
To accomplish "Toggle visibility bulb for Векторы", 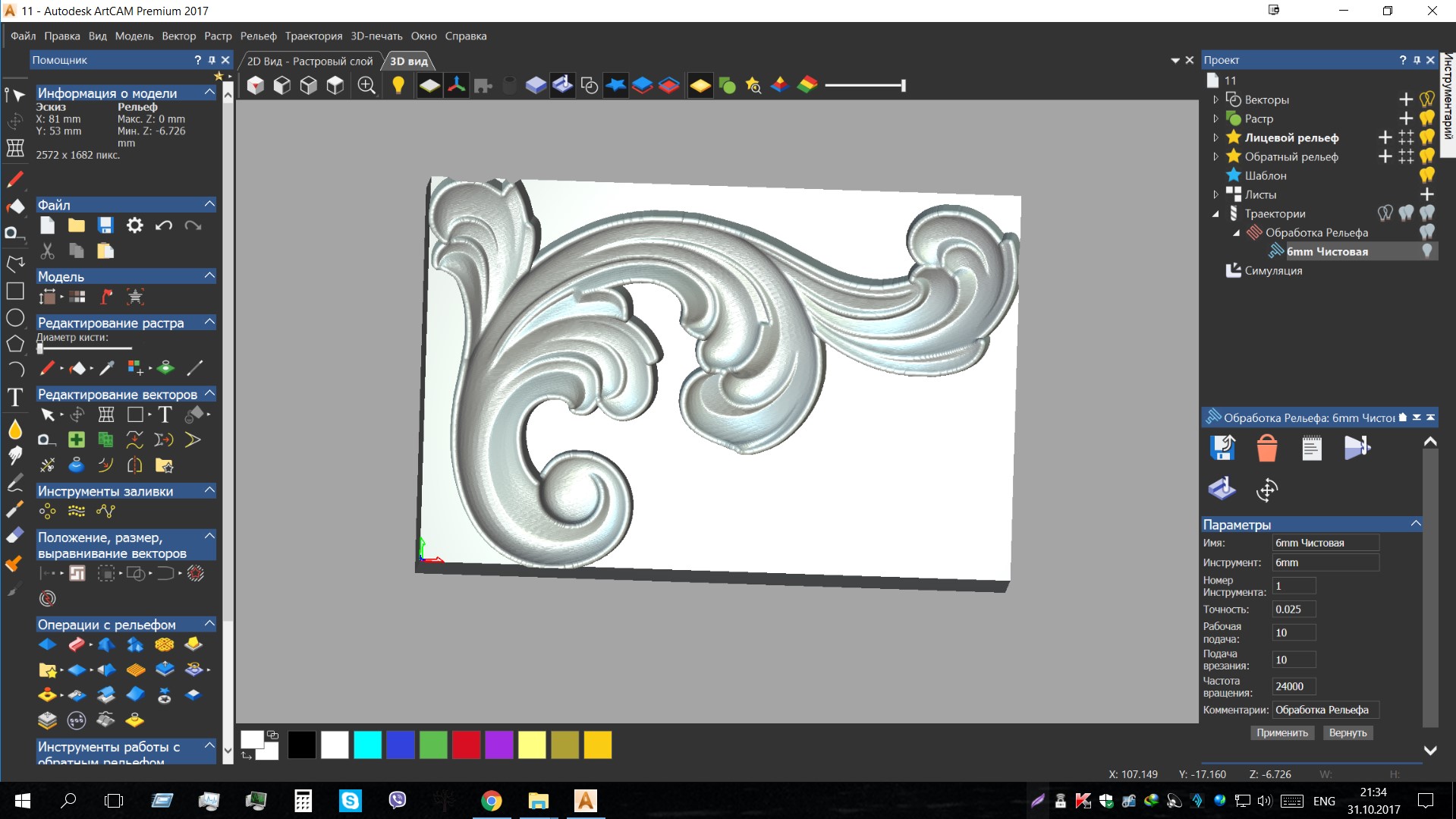I will (1427, 99).
